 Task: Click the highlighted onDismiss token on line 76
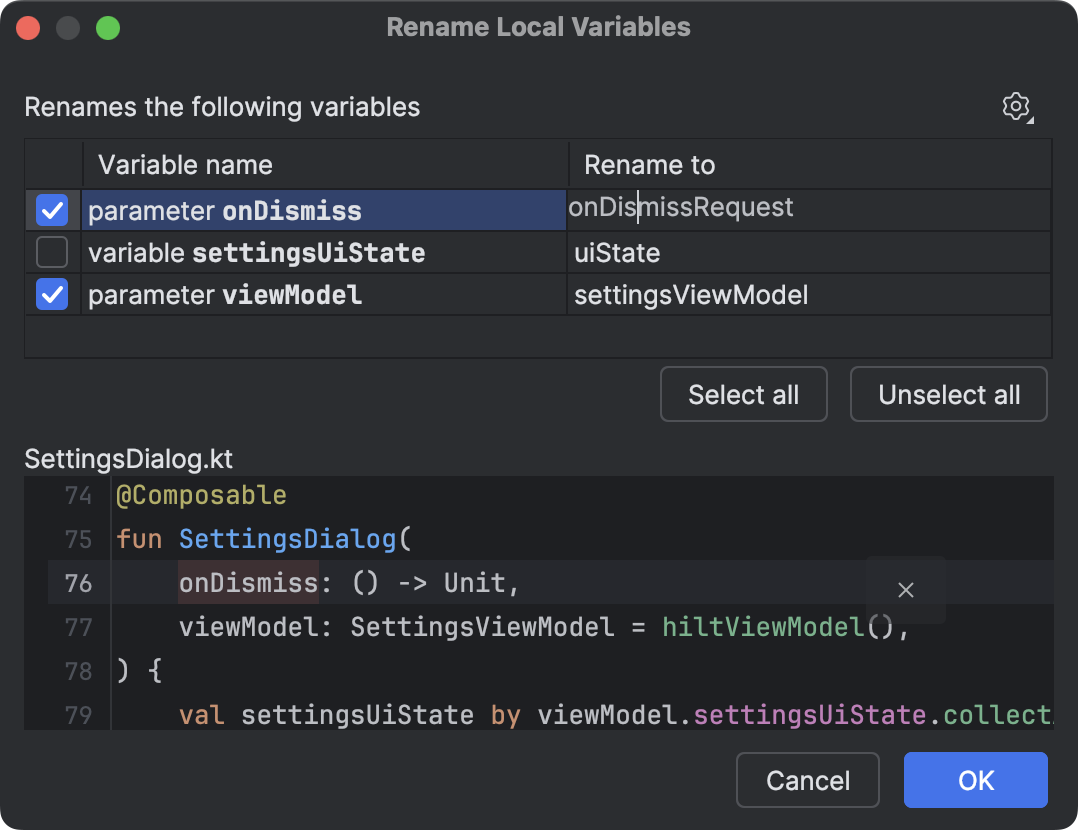pos(246,582)
